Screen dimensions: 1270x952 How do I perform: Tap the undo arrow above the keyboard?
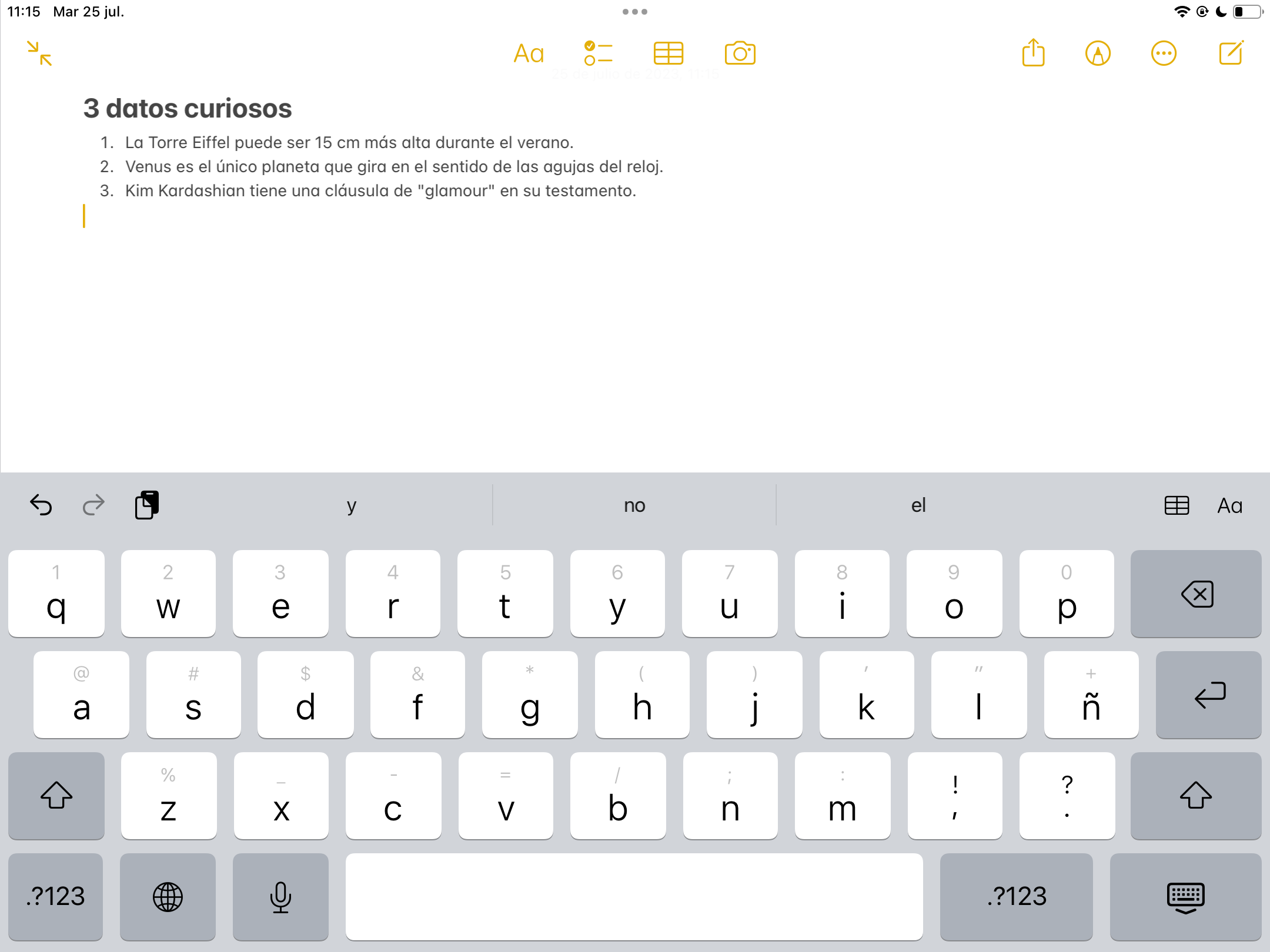[x=41, y=505]
